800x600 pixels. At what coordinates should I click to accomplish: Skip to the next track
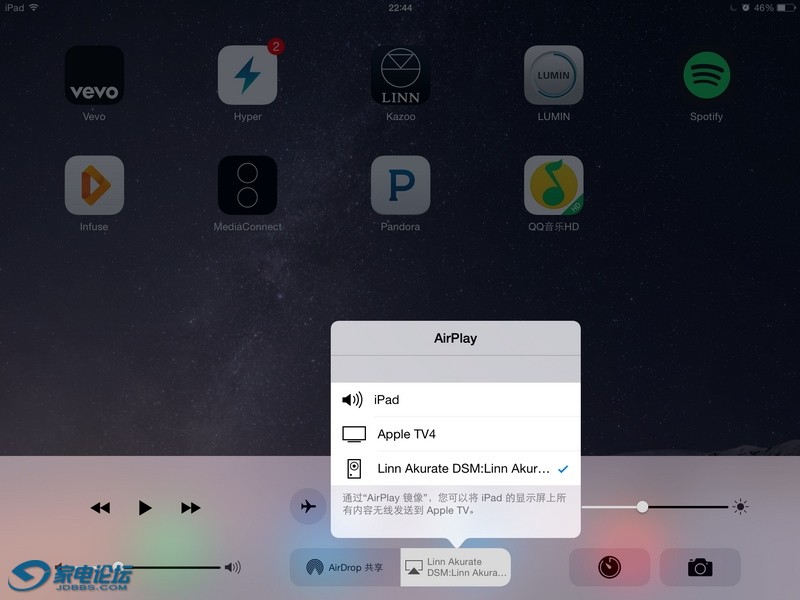coord(191,508)
